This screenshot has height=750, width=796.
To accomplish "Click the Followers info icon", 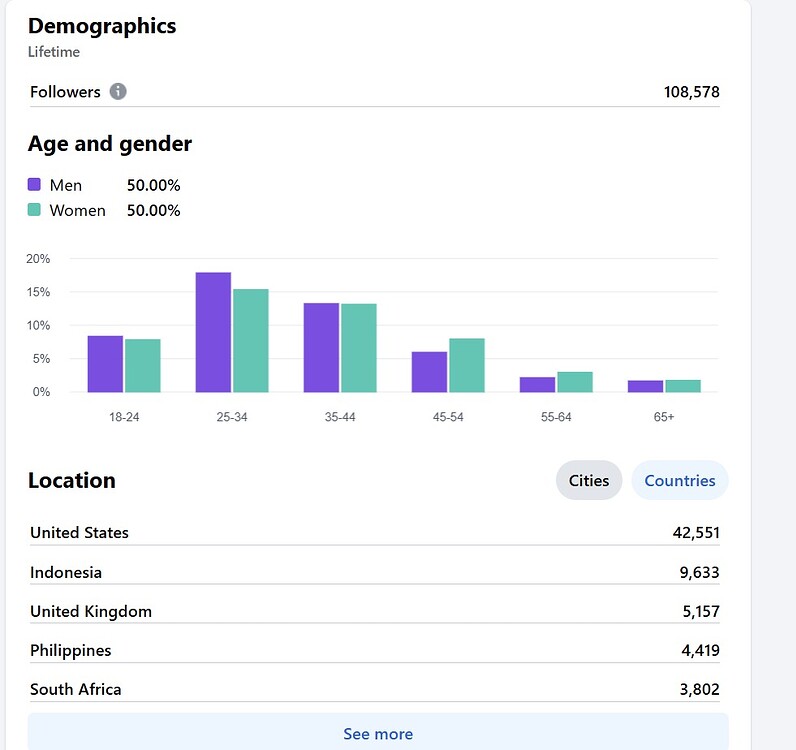I will [x=118, y=92].
